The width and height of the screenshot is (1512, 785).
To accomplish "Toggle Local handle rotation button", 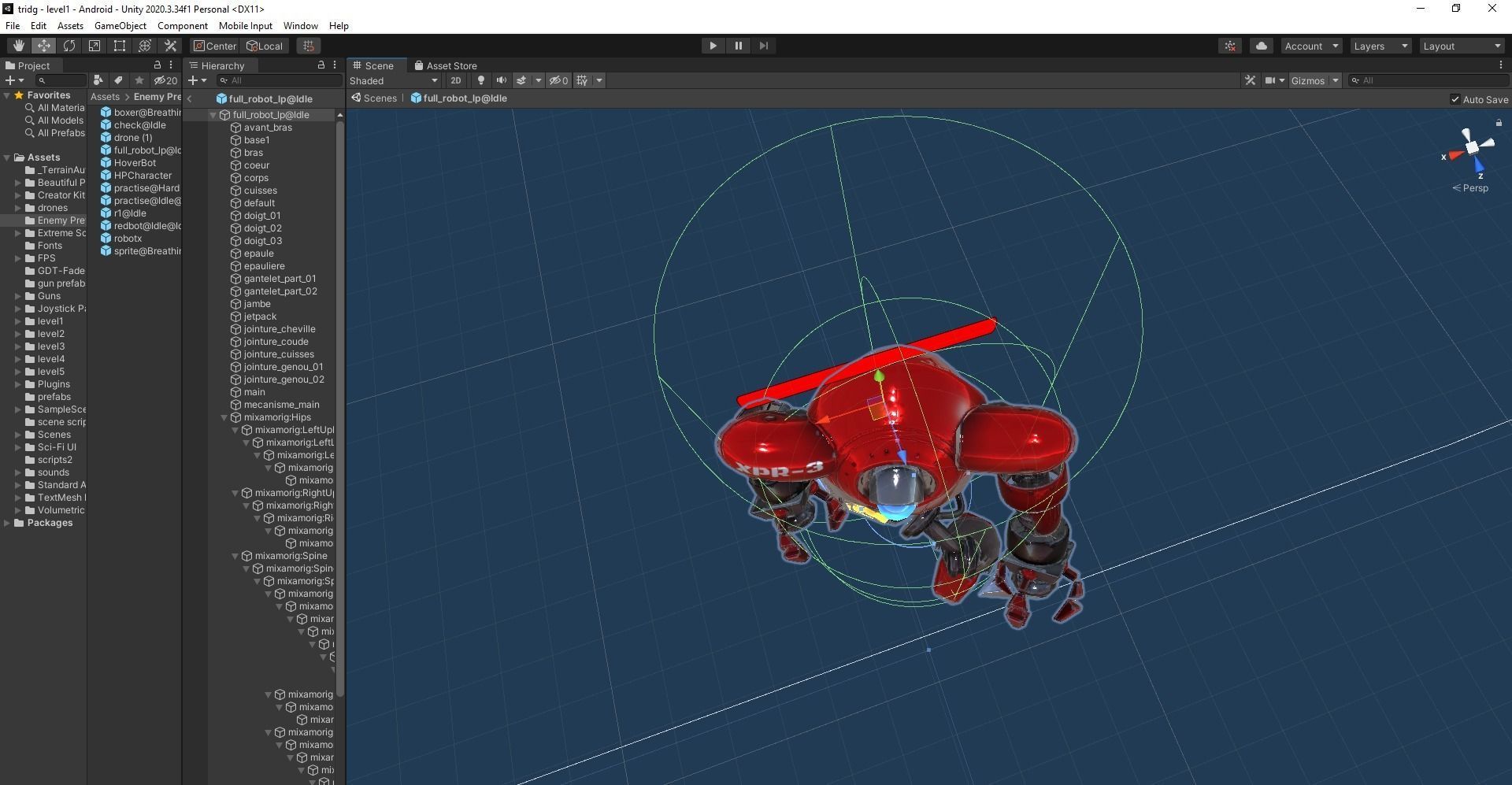I will 265,46.
